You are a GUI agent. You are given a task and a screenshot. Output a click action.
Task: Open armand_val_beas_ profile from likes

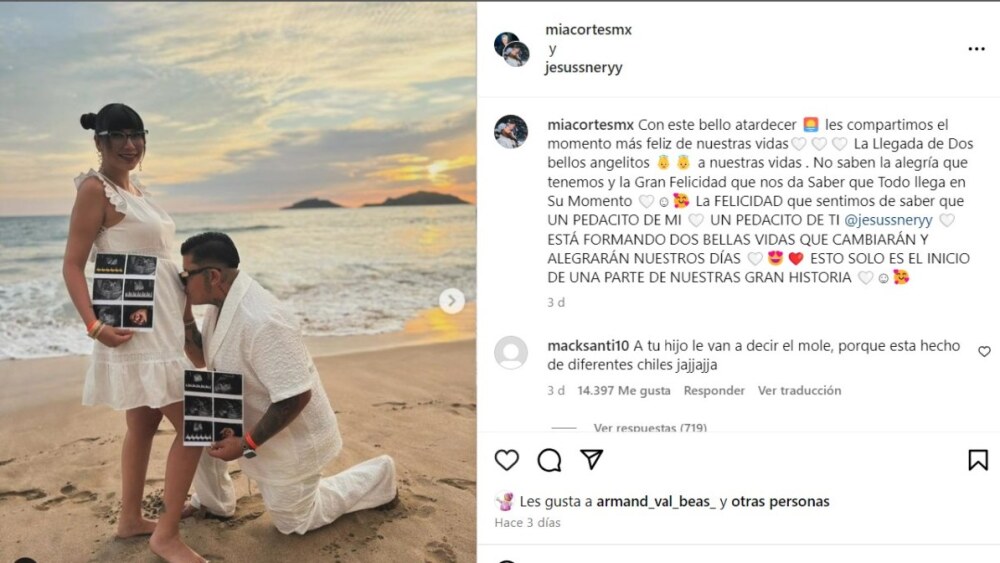tap(656, 501)
